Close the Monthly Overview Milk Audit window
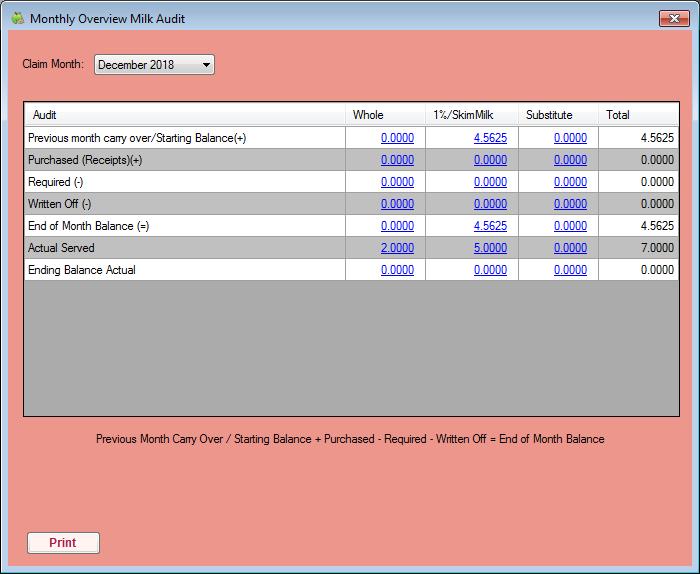Screen dimensions: 700x574 click(674, 18)
